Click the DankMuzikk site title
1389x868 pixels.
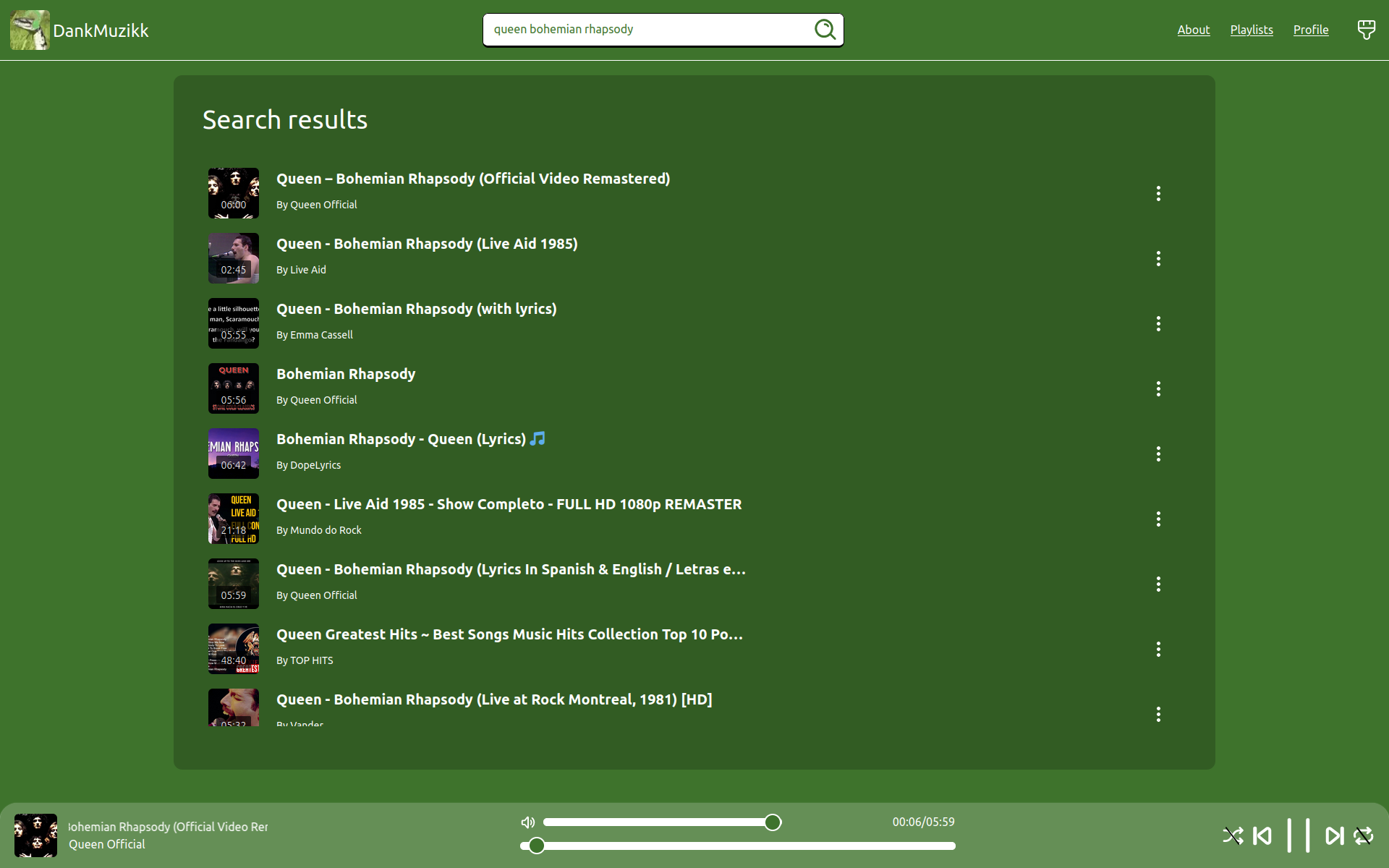click(x=101, y=30)
